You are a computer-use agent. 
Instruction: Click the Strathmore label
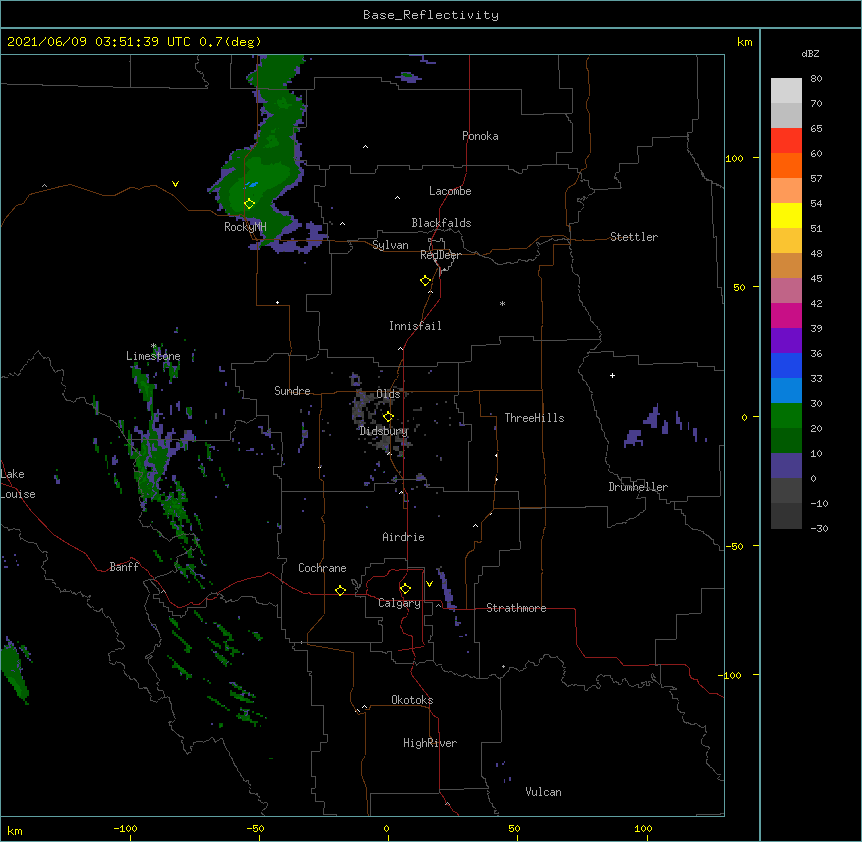(x=516, y=608)
